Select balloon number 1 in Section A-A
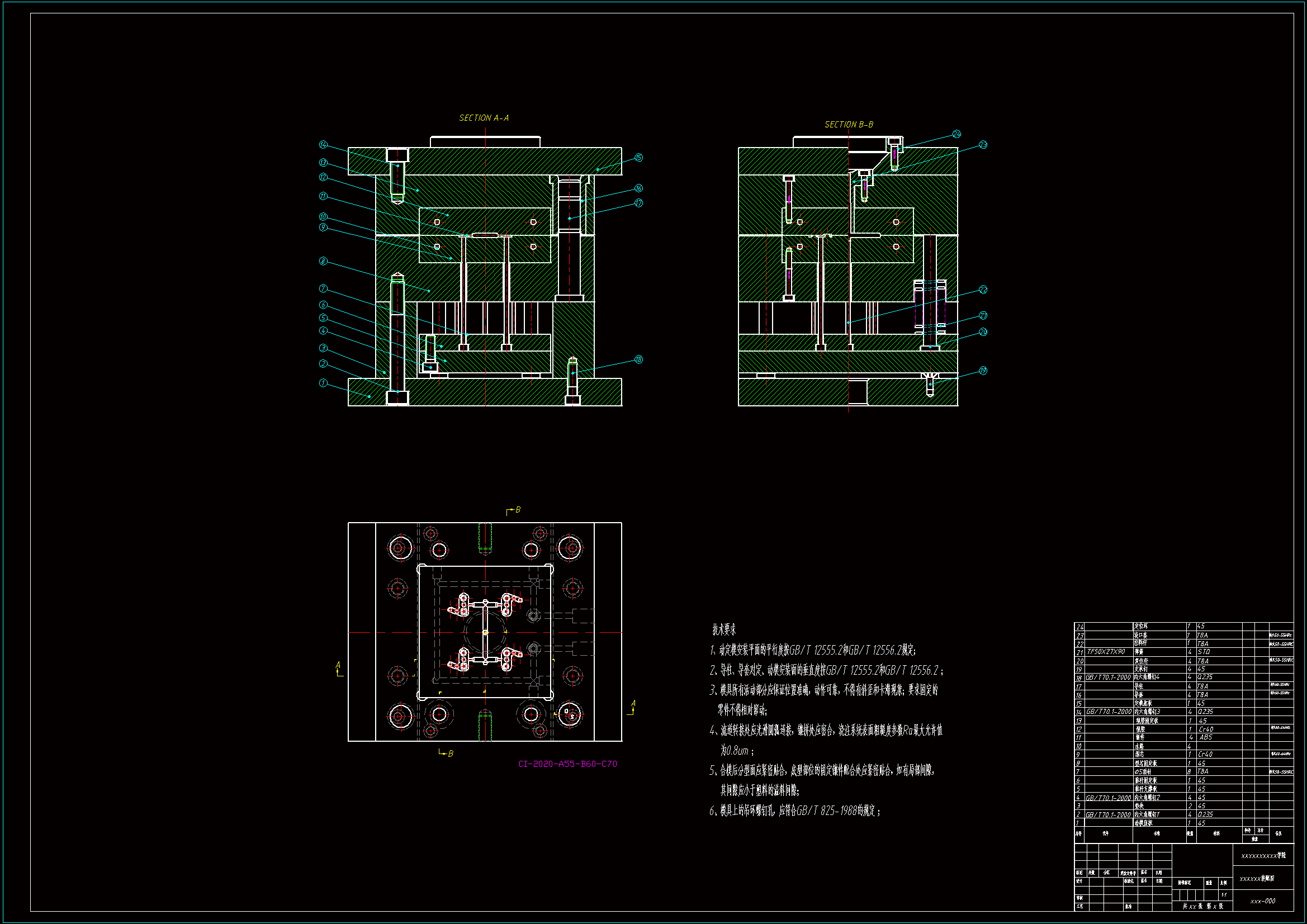Image resolution: width=1307 pixels, height=924 pixels. tap(323, 382)
